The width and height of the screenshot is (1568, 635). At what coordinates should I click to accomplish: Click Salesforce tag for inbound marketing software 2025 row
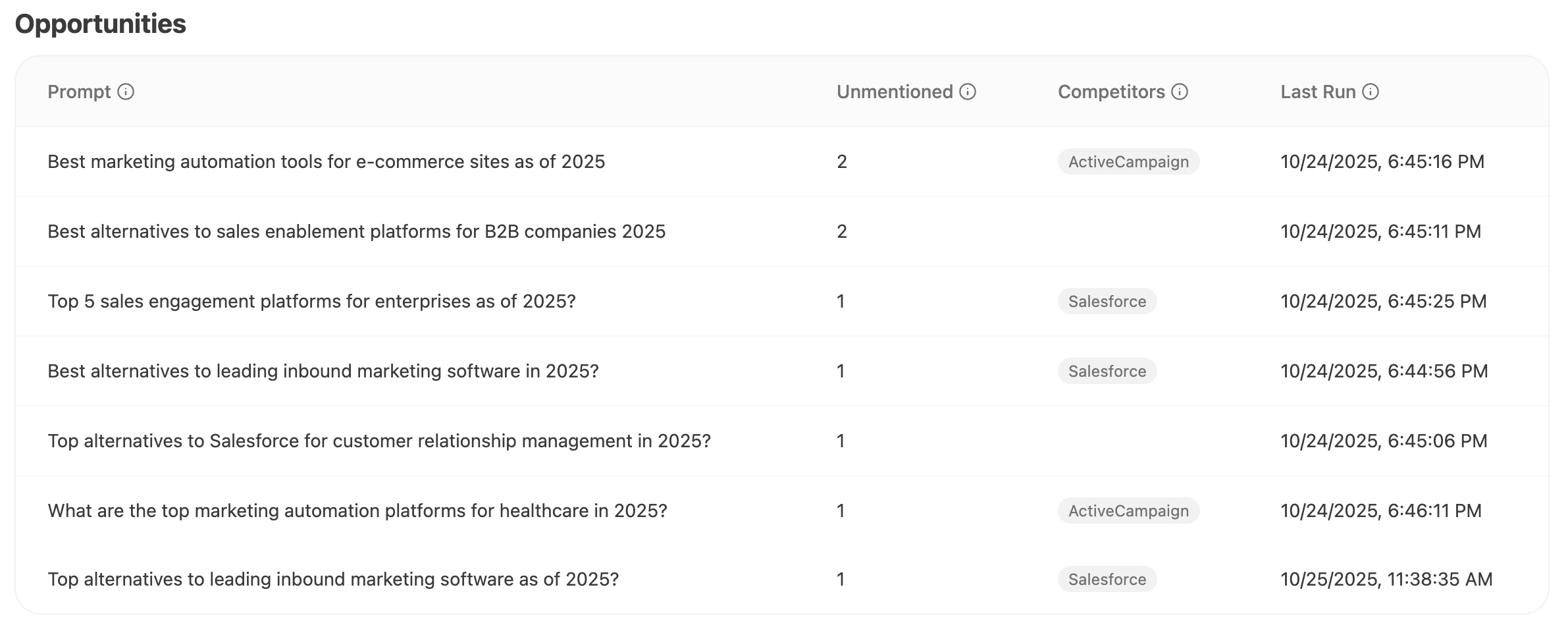(x=1107, y=371)
